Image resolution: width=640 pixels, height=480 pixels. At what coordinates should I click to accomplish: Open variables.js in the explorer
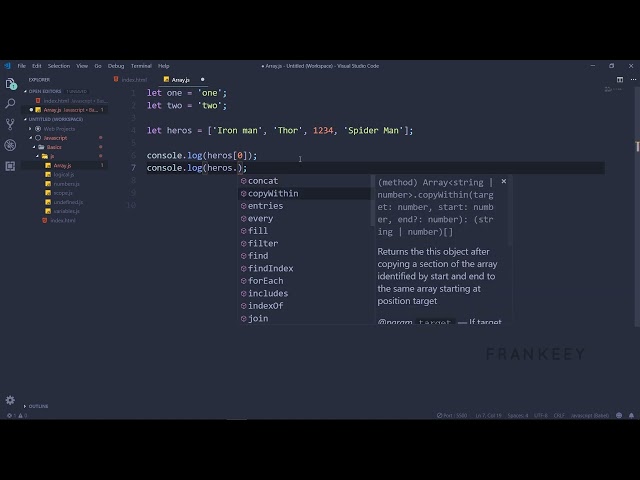coord(67,211)
